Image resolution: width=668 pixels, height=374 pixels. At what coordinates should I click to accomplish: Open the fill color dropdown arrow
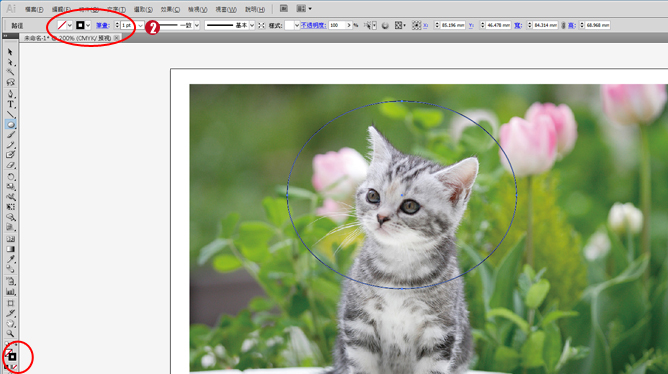click(x=70, y=26)
